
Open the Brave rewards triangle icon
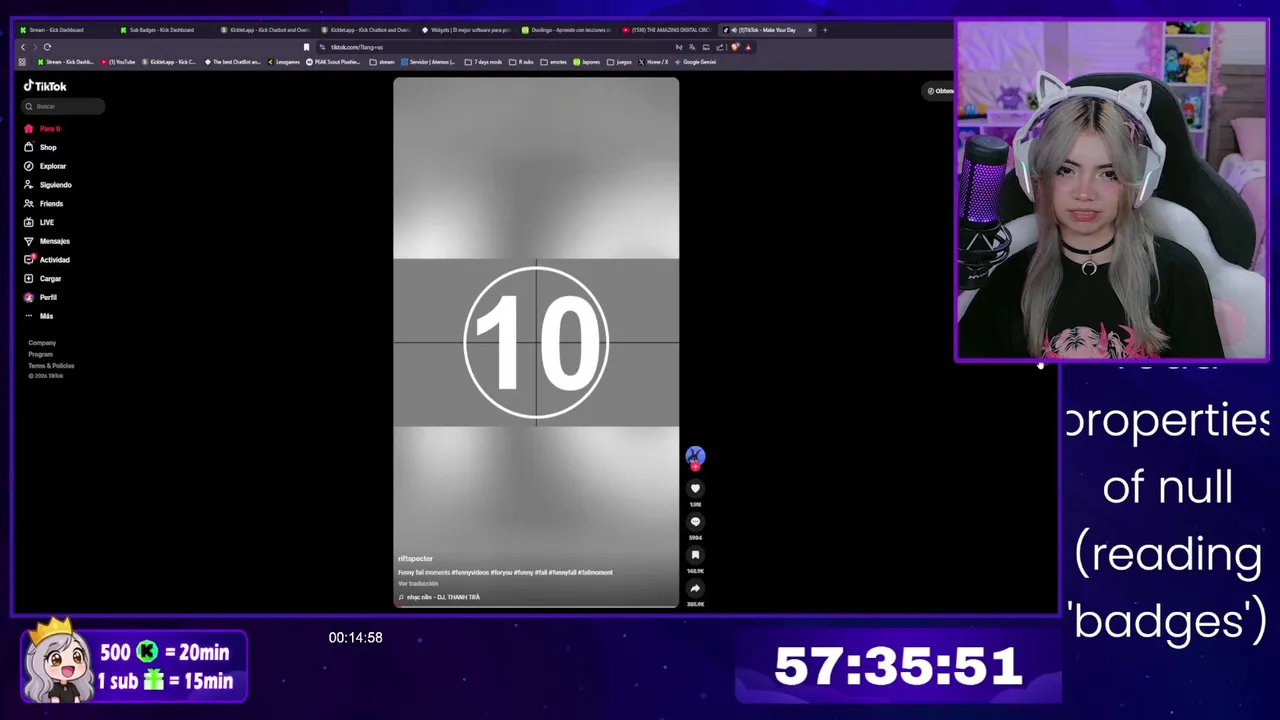pyautogui.click(x=748, y=47)
